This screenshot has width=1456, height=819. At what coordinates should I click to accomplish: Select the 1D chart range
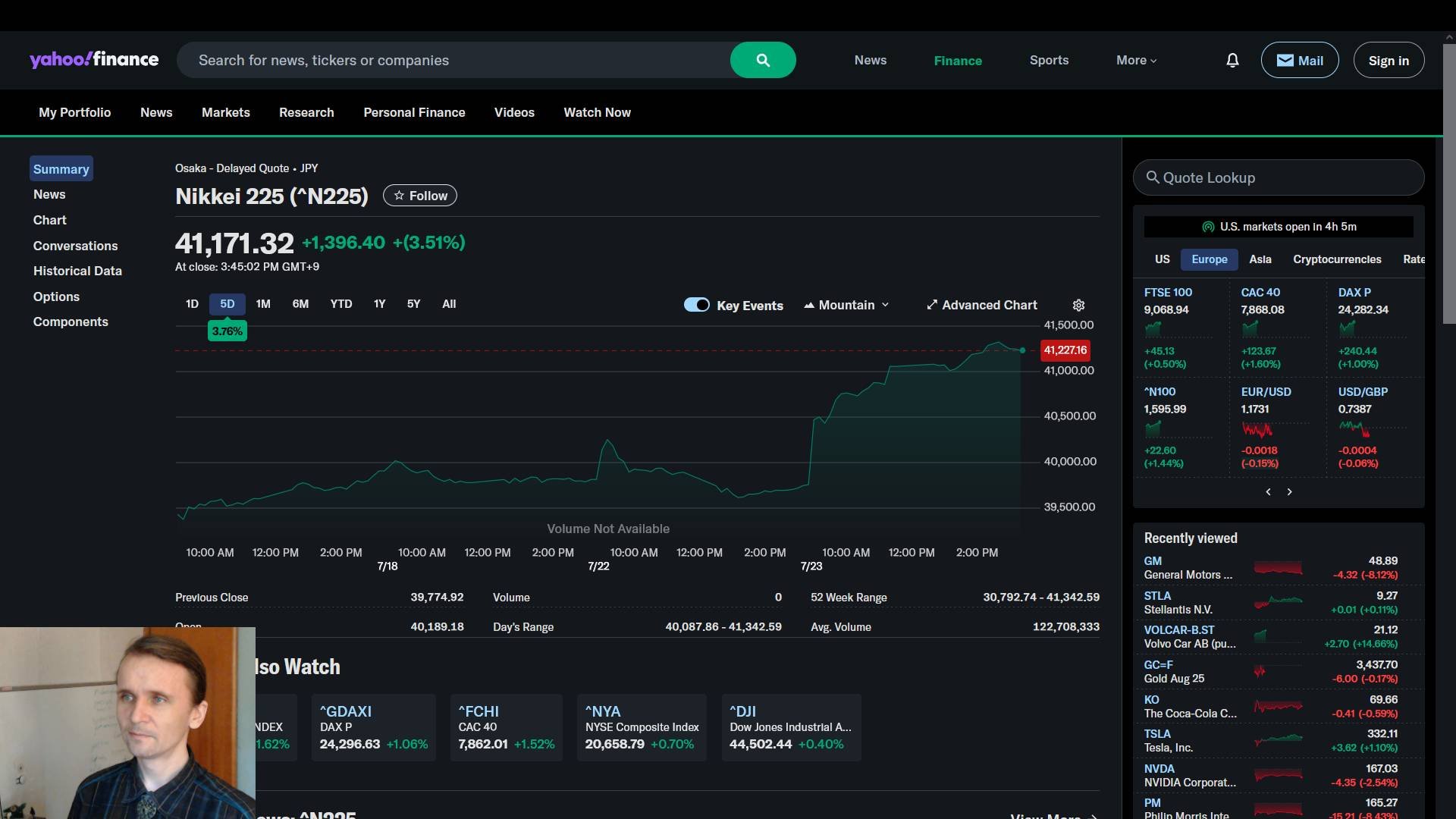click(x=192, y=304)
